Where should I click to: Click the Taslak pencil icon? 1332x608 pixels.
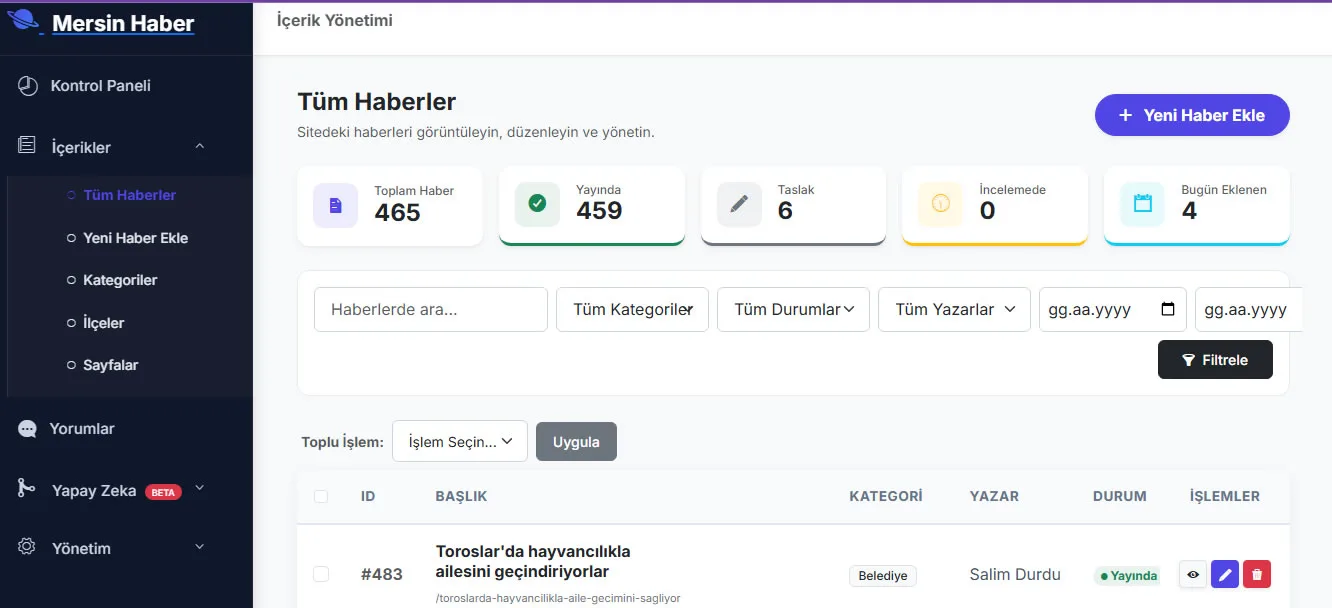tap(739, 204)
